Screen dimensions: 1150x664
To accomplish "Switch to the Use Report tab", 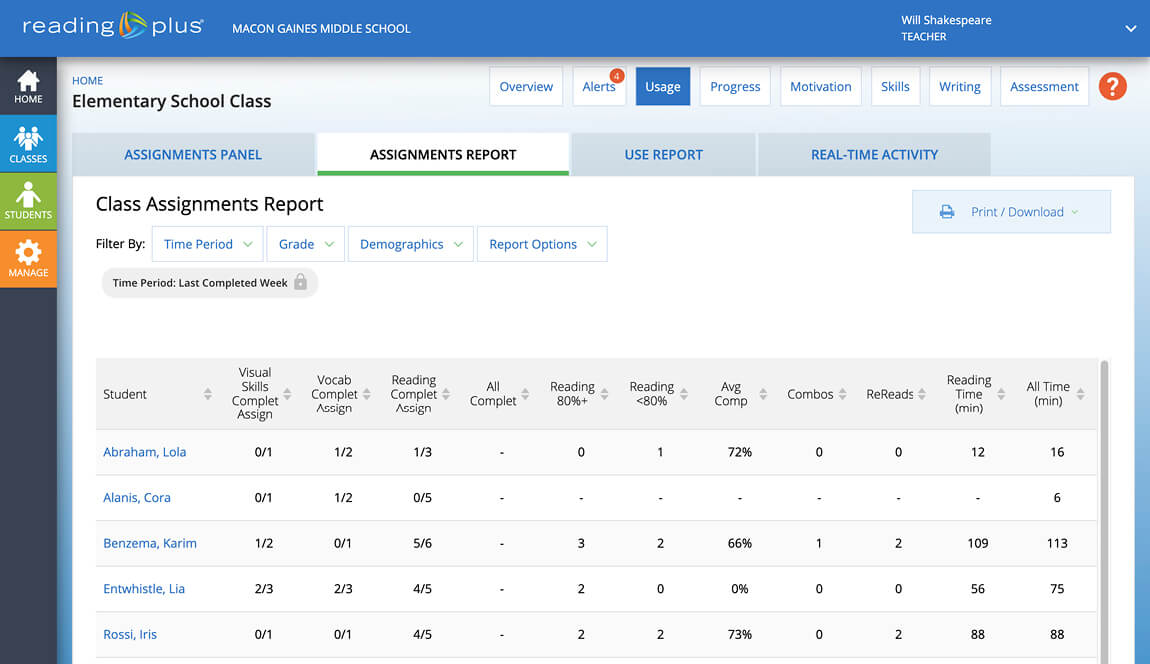I will (663, 155).
